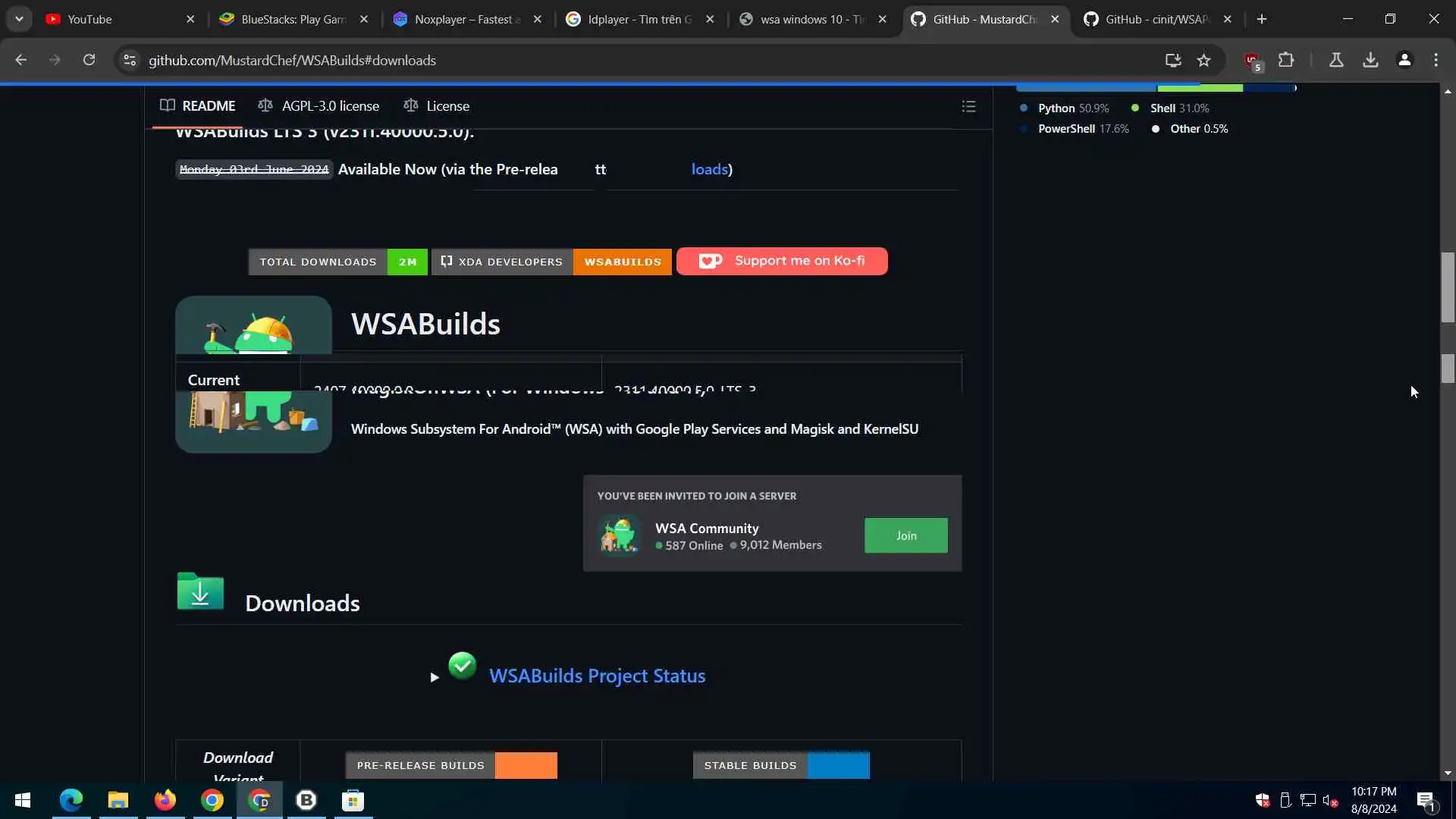Reload the current page

point(89,60)
